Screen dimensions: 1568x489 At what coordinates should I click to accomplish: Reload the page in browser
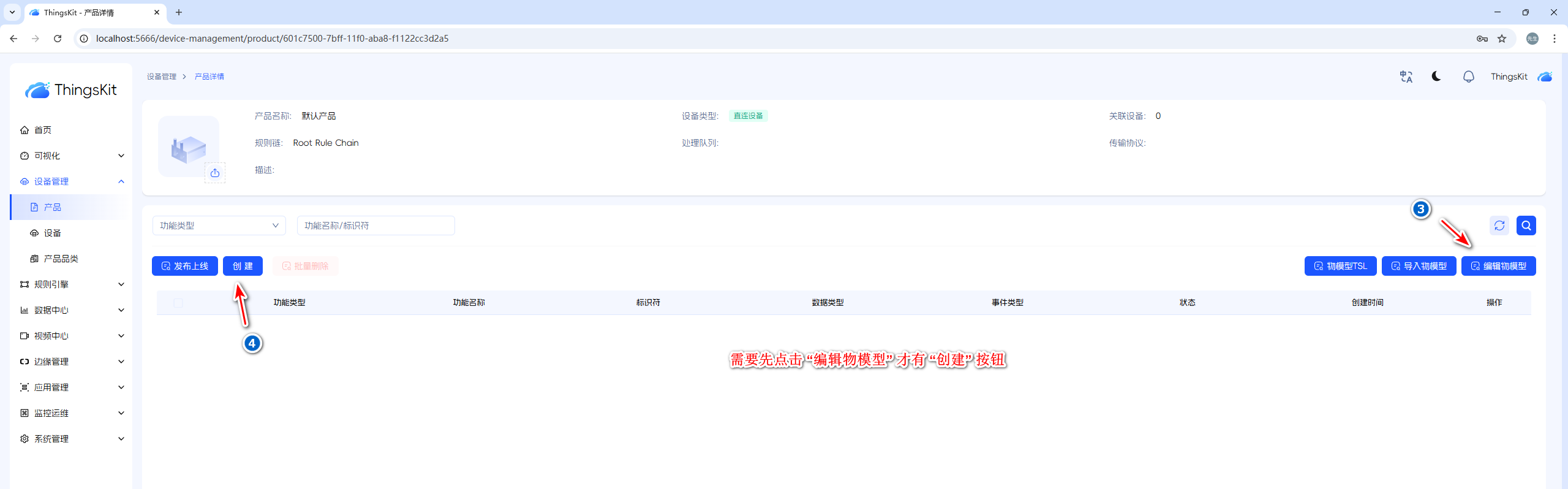click(x=58, y=39)
